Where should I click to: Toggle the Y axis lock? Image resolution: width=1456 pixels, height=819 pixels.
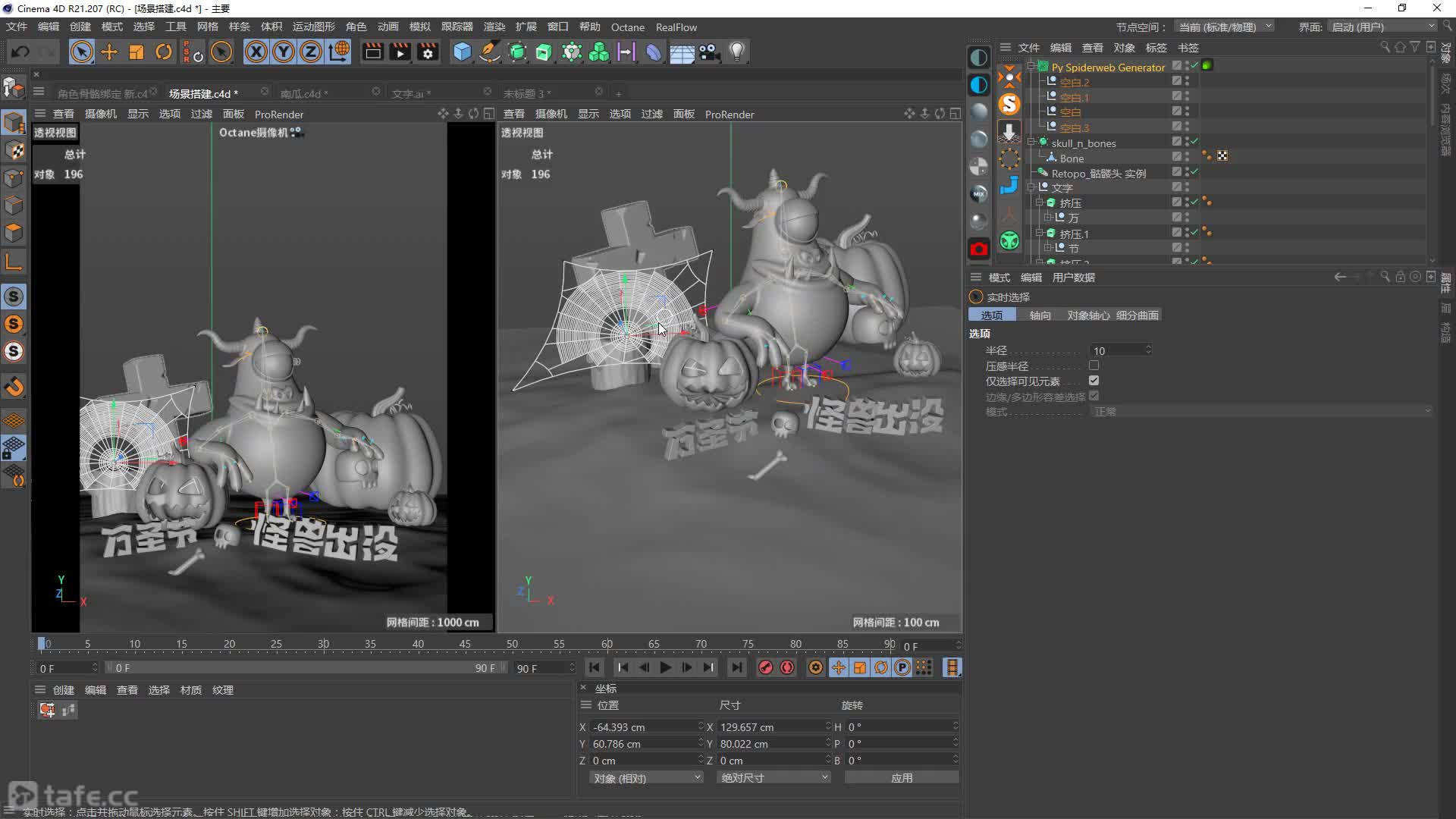[x=284, y=52]
